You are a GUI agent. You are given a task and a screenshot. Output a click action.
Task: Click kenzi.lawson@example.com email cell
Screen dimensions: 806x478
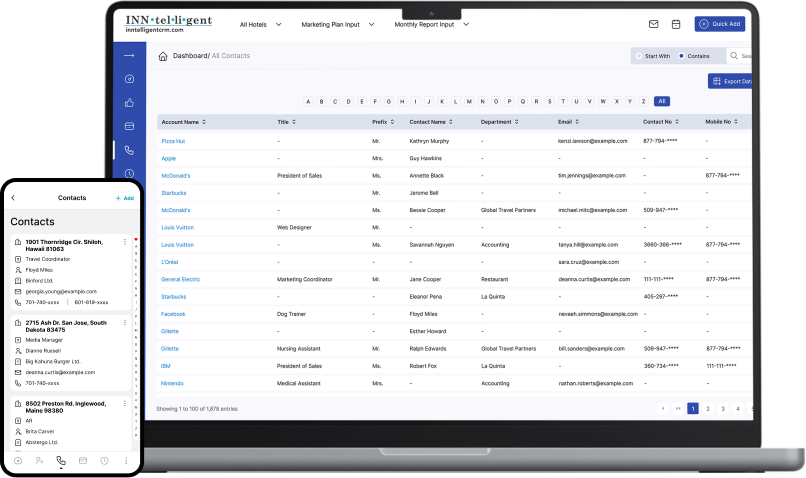click(593, 141)
